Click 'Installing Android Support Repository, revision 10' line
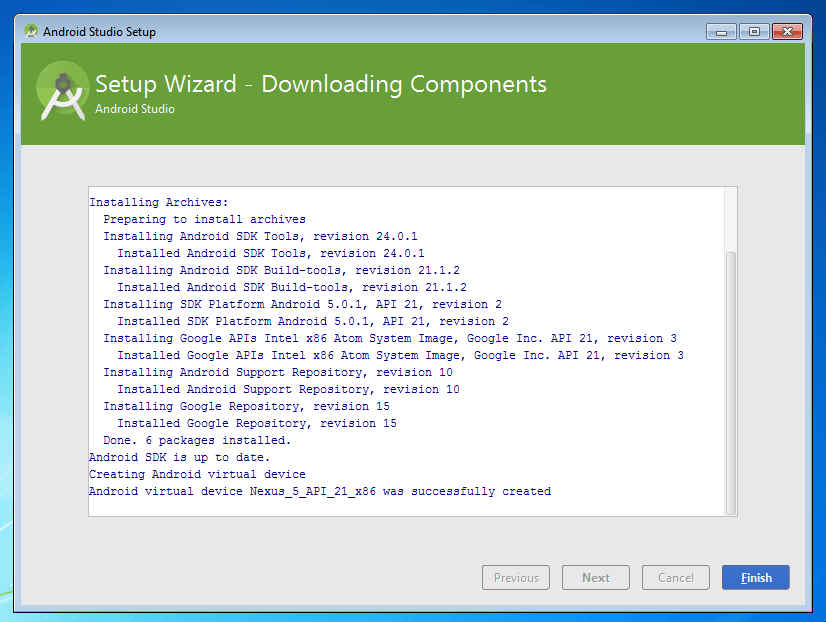The width and height of the screenshot is (826, 622). coord(278,372)
